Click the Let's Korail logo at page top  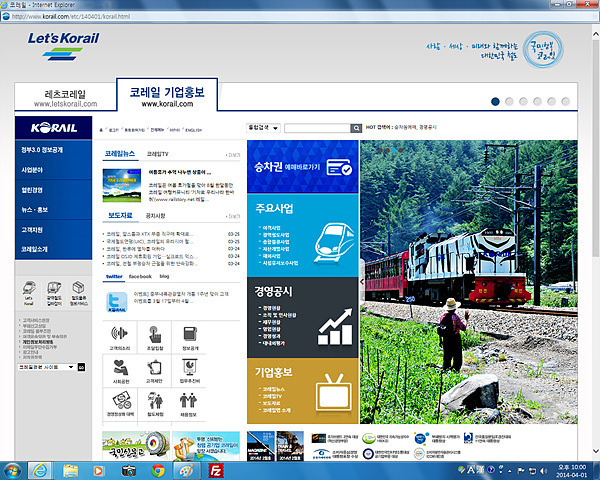point(63,46)
